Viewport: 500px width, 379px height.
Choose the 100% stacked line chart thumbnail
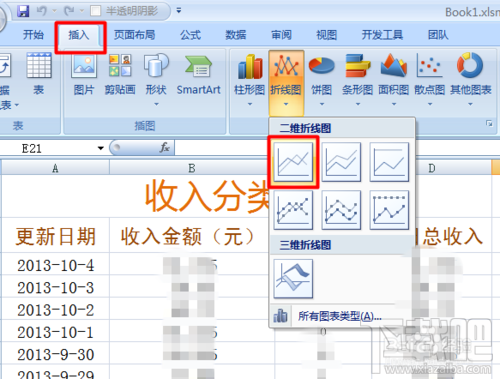coord(389,162)
